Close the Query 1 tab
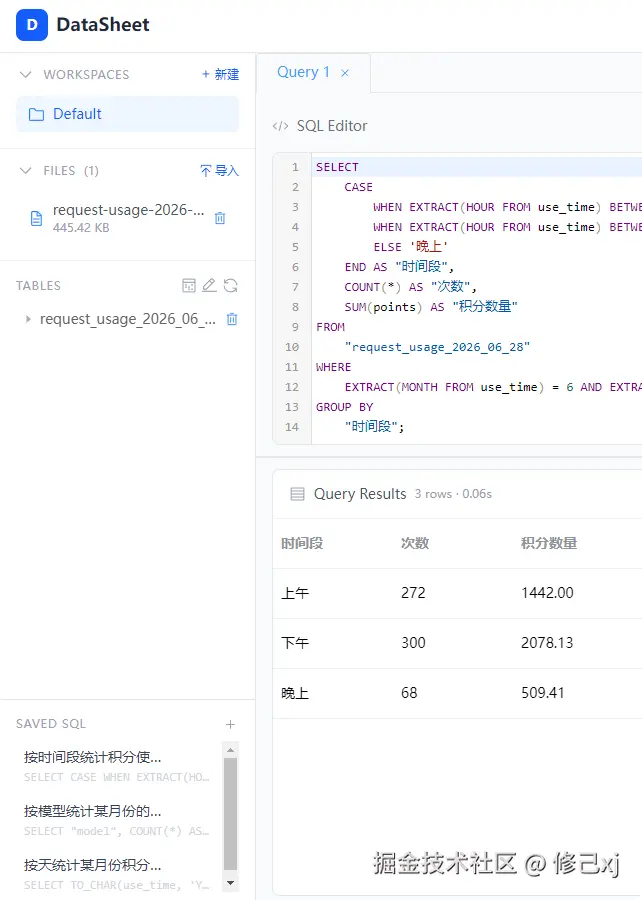 click(x=345, y=73)
